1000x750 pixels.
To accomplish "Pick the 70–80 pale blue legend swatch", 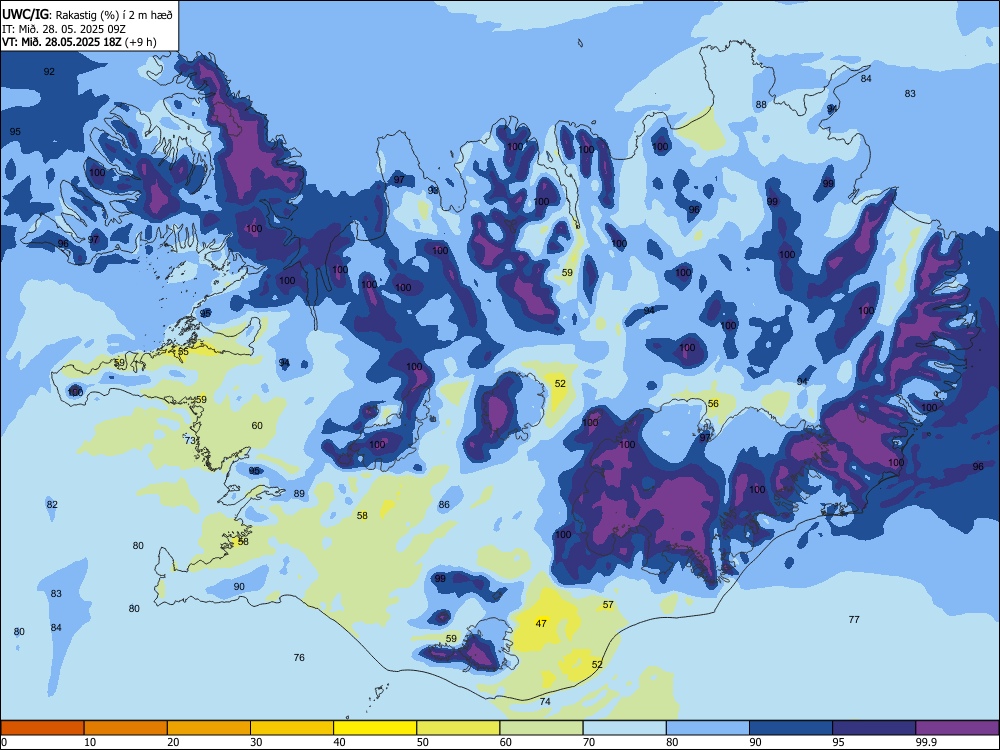I will [x=624, y=728].
